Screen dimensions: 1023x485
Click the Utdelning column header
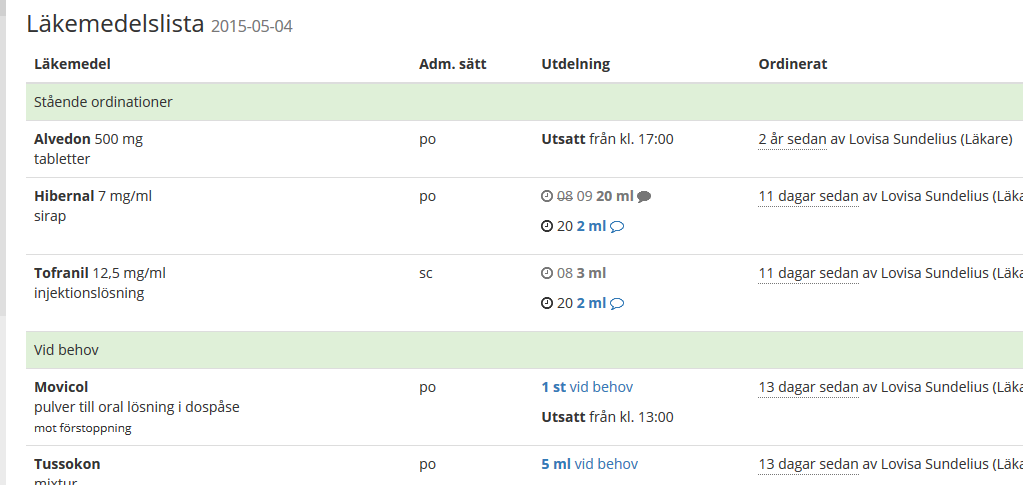(x=575, y=64)
